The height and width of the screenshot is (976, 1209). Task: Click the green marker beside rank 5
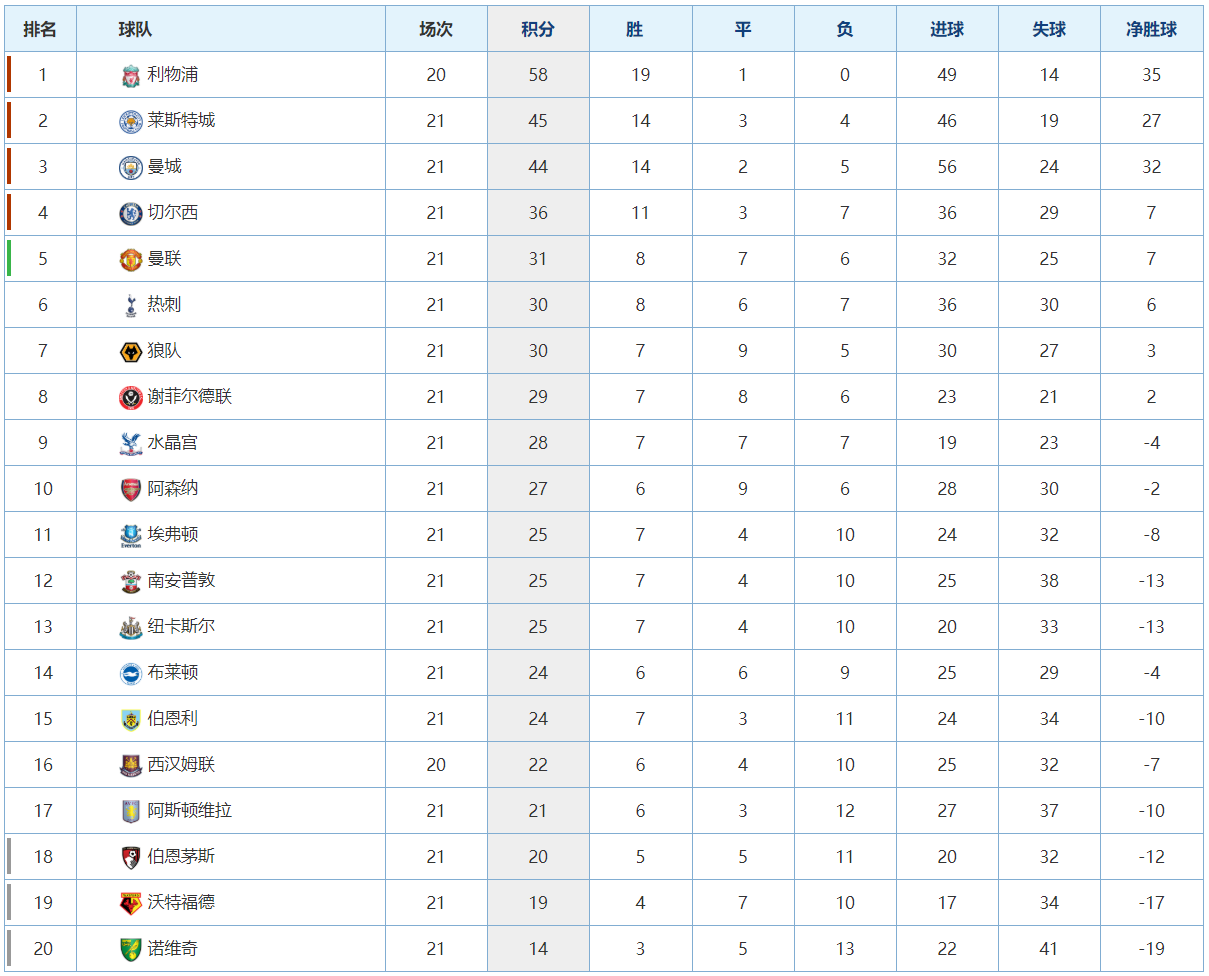click(9, 259)
